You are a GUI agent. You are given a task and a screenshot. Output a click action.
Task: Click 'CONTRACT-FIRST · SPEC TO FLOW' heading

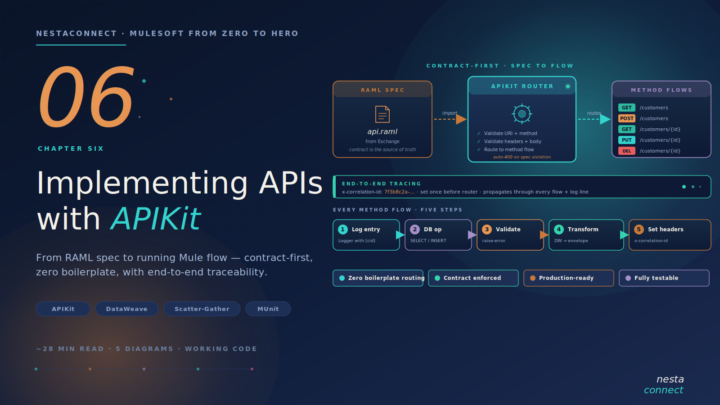click(500, 66)
